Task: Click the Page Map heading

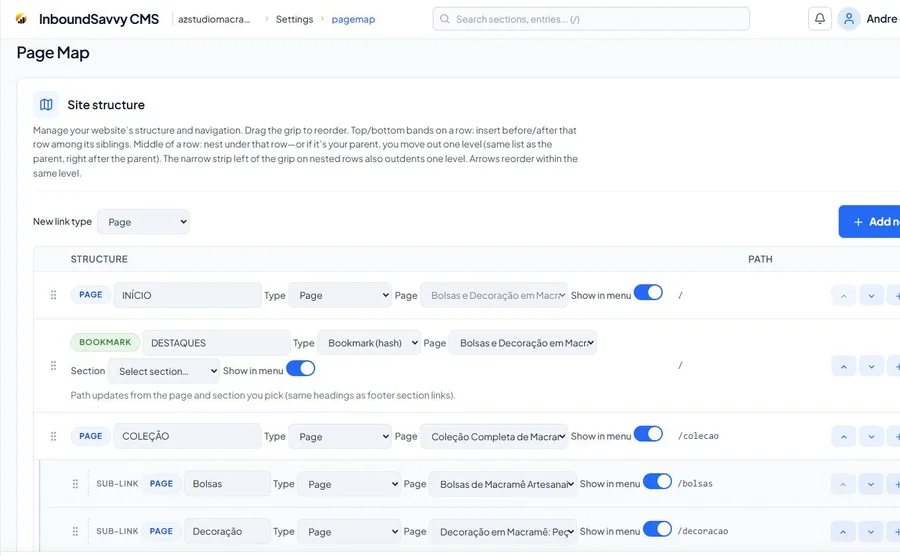Action: point(53,53)
